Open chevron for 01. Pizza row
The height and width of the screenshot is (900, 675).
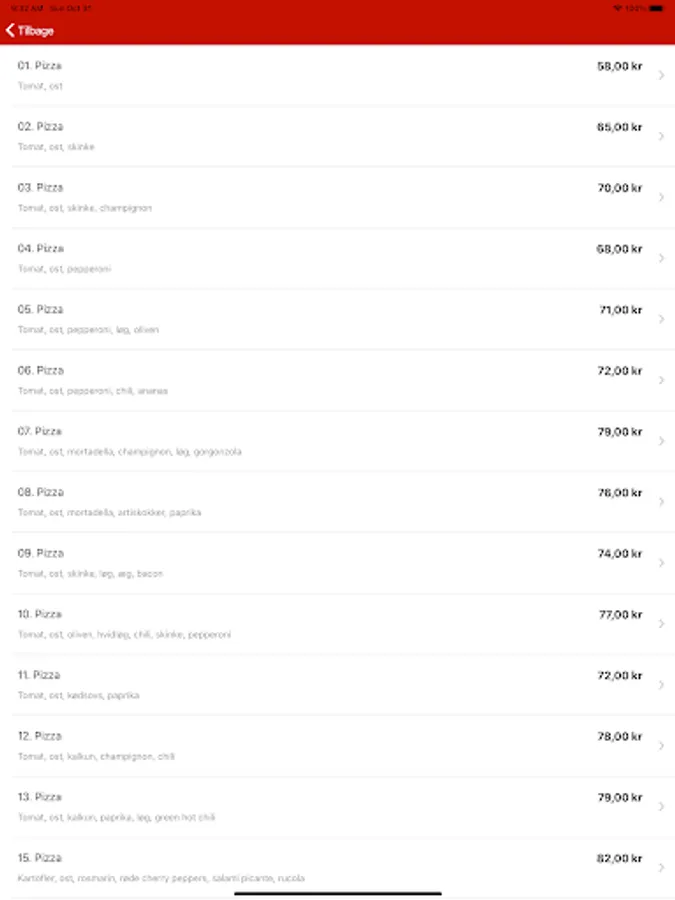tap(661, 75)
